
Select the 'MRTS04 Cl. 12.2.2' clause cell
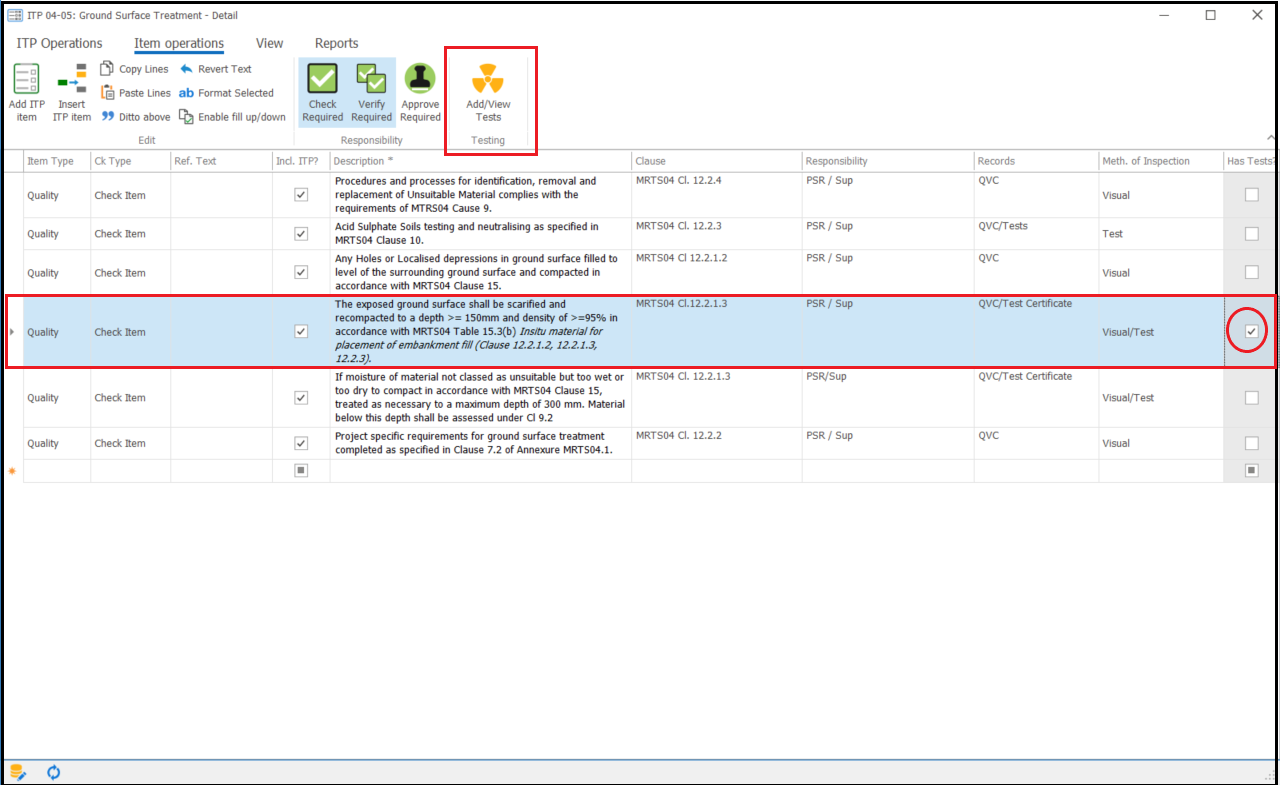pos(717,444)
